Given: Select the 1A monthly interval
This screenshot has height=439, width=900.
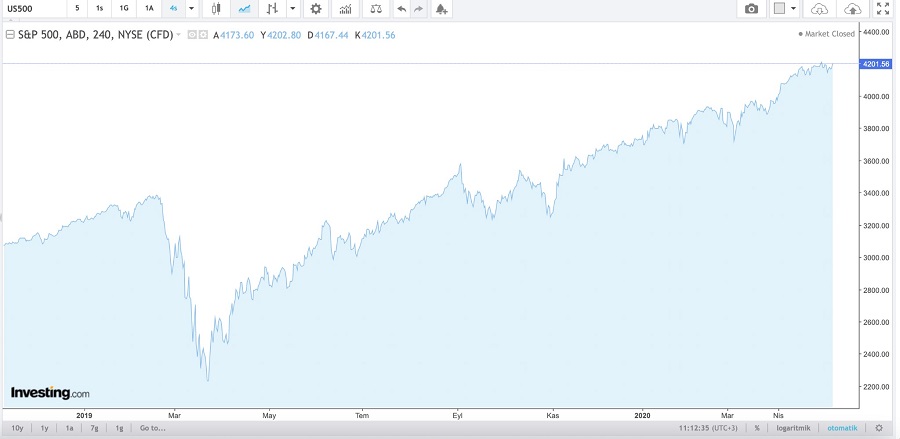Looking at the screenshot, I should click(x=149, y=9).
